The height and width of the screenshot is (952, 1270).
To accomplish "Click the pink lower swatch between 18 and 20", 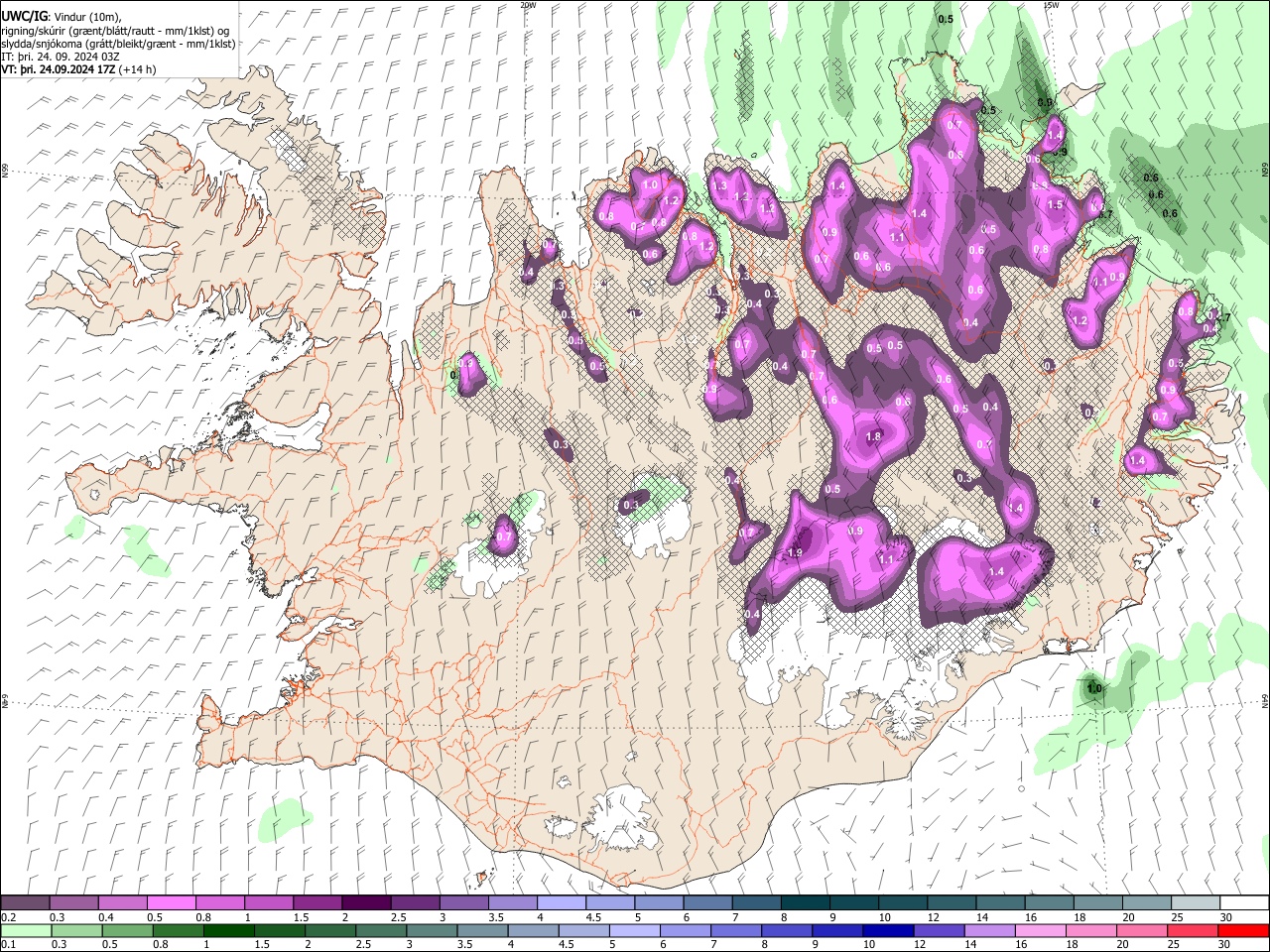I will 1090,930.
